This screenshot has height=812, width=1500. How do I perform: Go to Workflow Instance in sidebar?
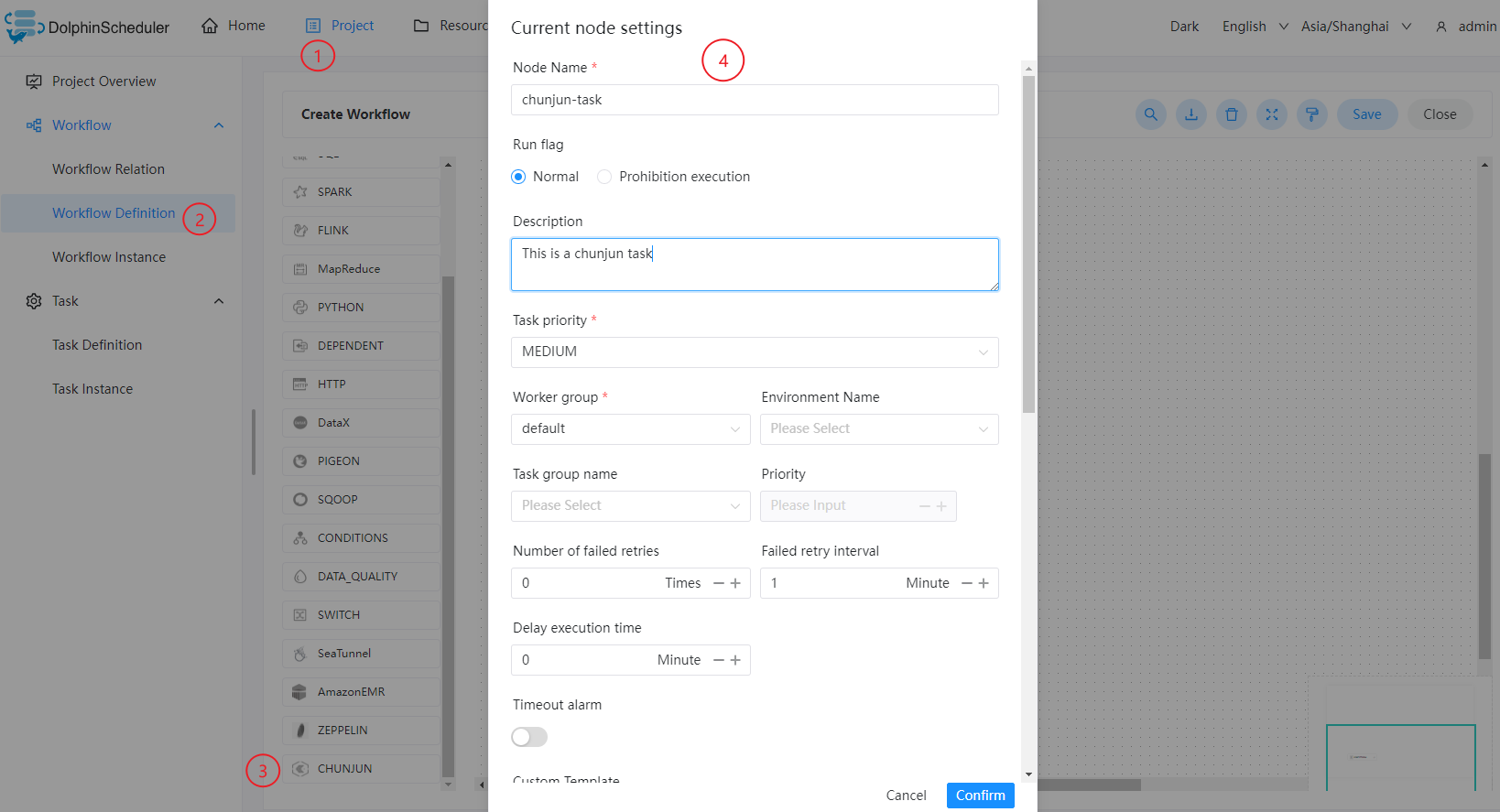tap(109, 257)
